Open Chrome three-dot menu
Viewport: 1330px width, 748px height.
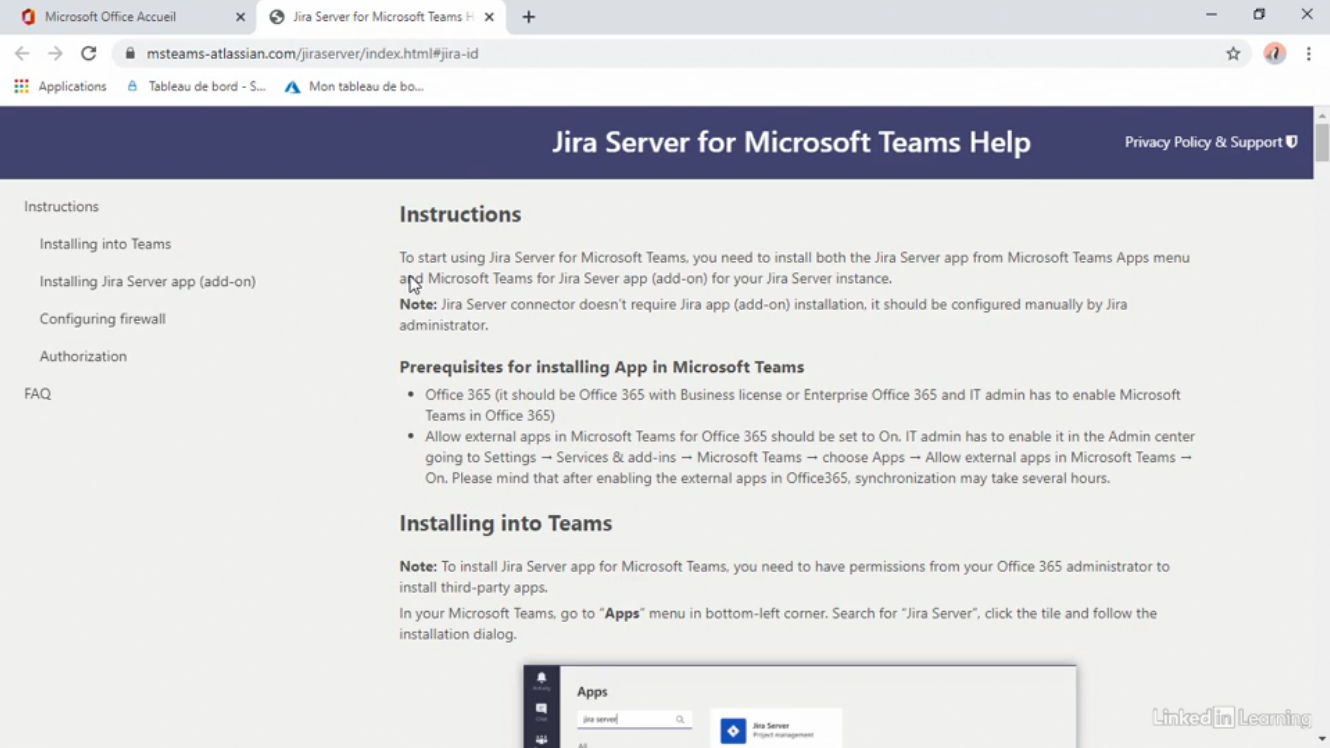[1308, 54]
